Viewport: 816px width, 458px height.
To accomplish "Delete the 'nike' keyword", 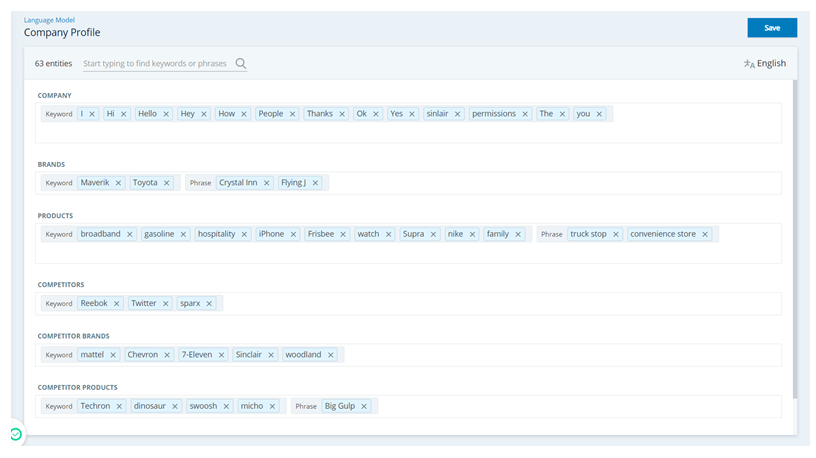I will (472, 235).
